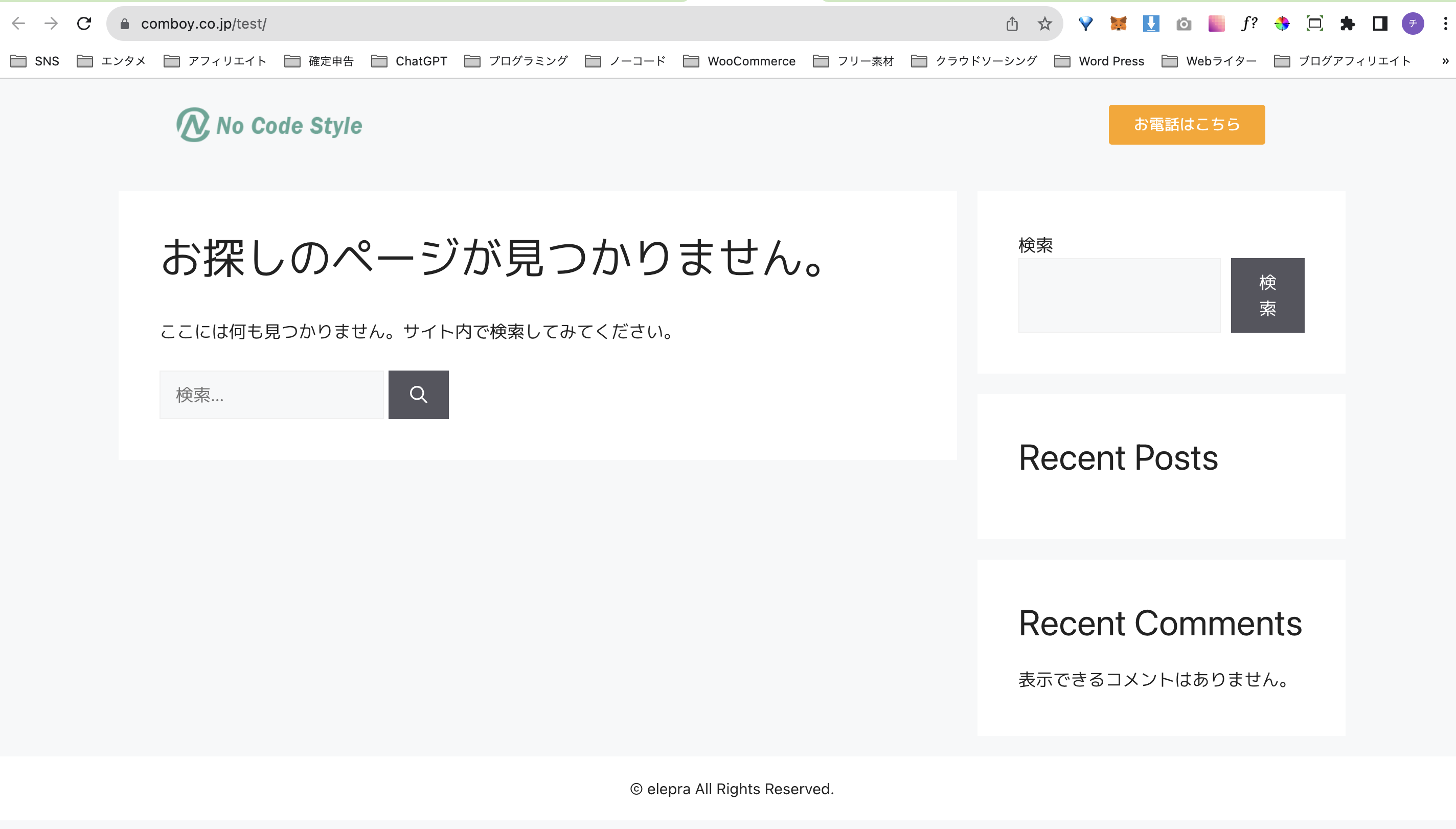Open the font finder f? extension
The image size is (1456, 829).
pyautogui.click(x=1249, y=24)
